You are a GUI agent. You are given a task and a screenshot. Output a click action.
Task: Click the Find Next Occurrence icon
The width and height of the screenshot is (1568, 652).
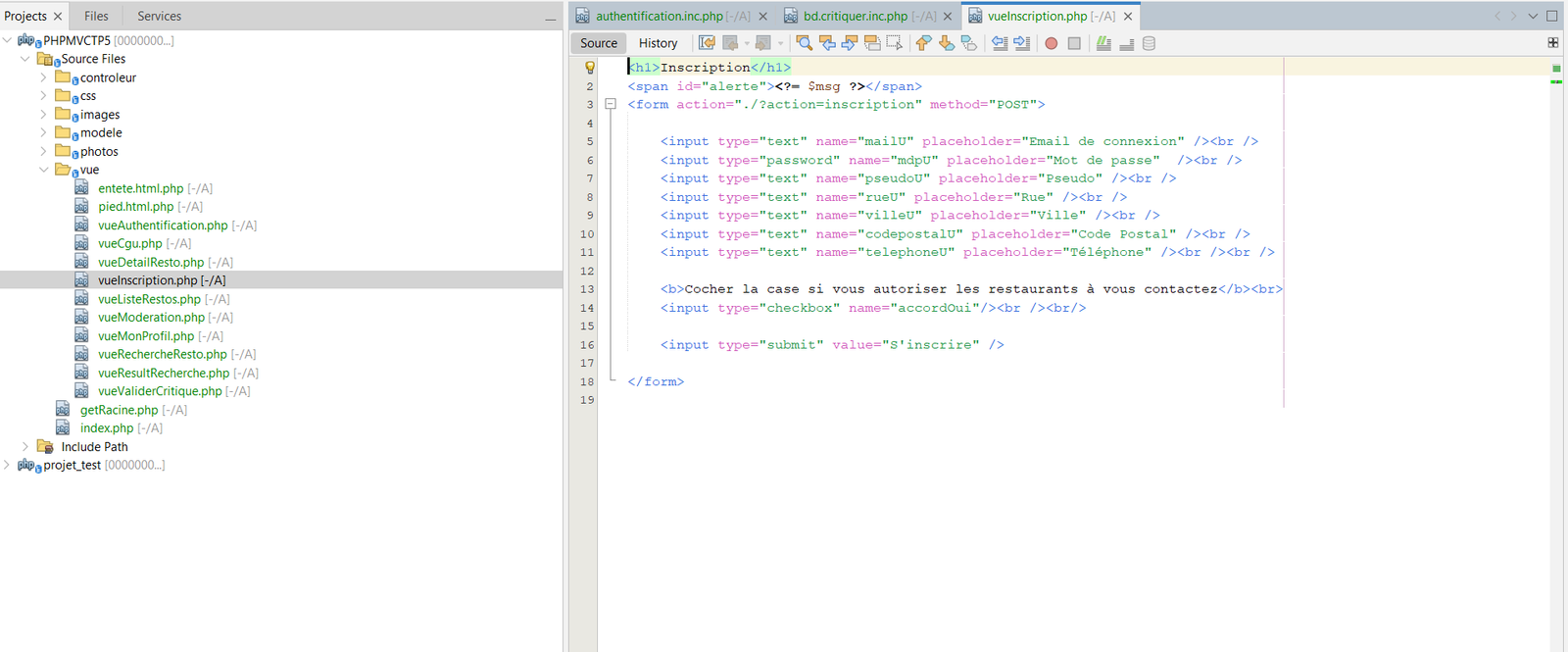pos(850,43)
